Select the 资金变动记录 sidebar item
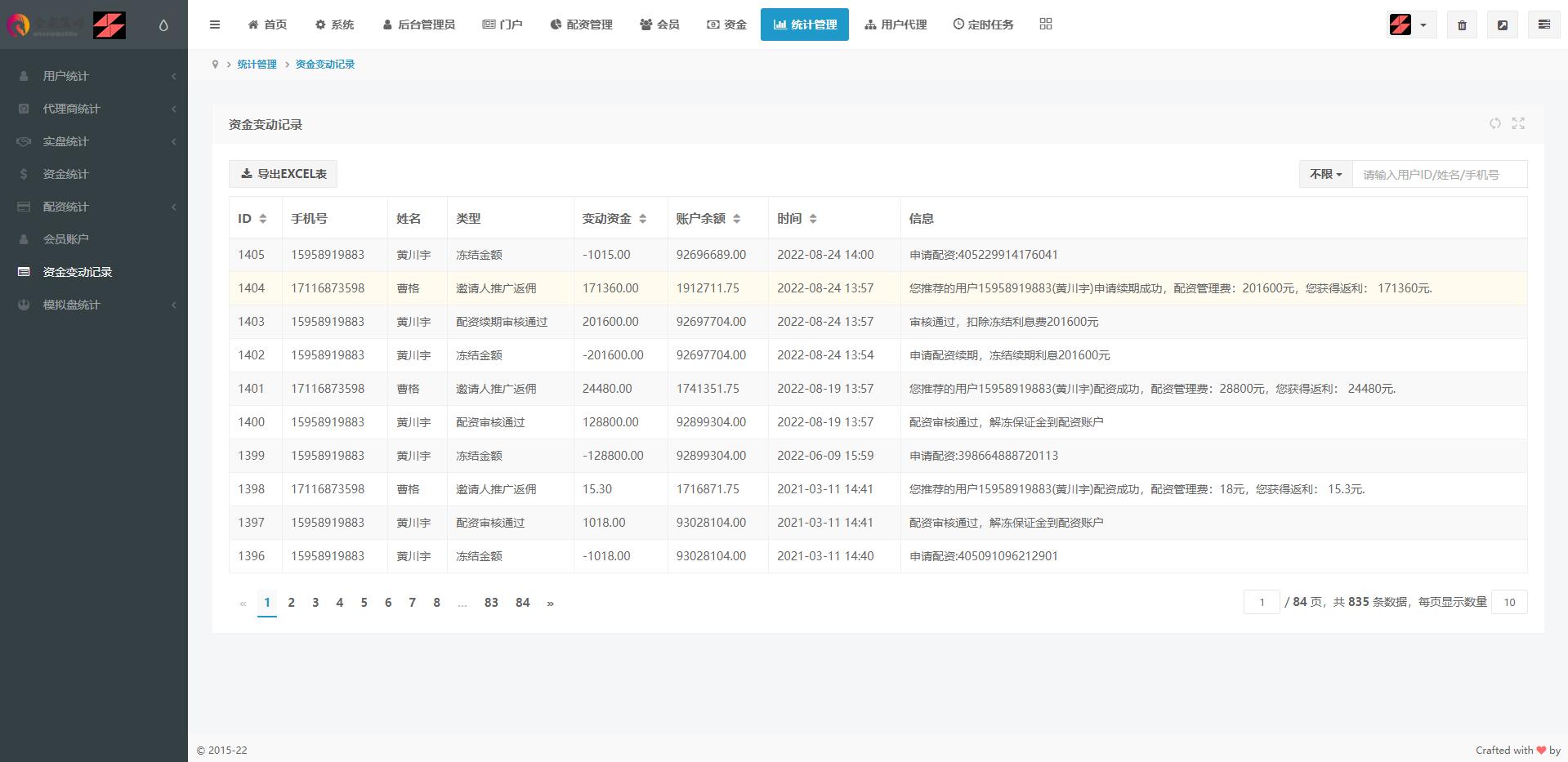Viewport: 1568px width, 762px height. tap(78, 272)
